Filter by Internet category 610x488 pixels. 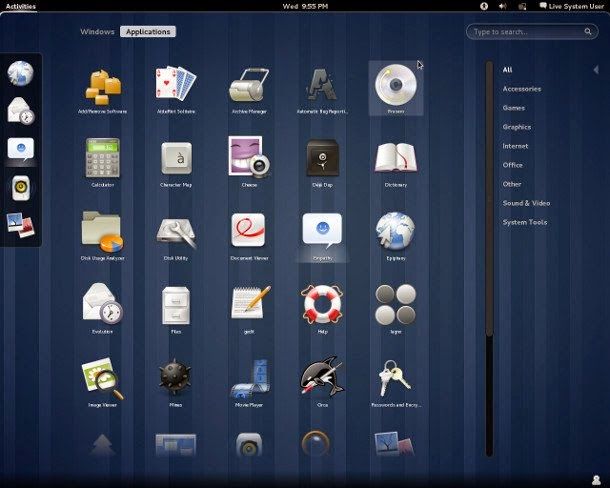coord(515,146)
